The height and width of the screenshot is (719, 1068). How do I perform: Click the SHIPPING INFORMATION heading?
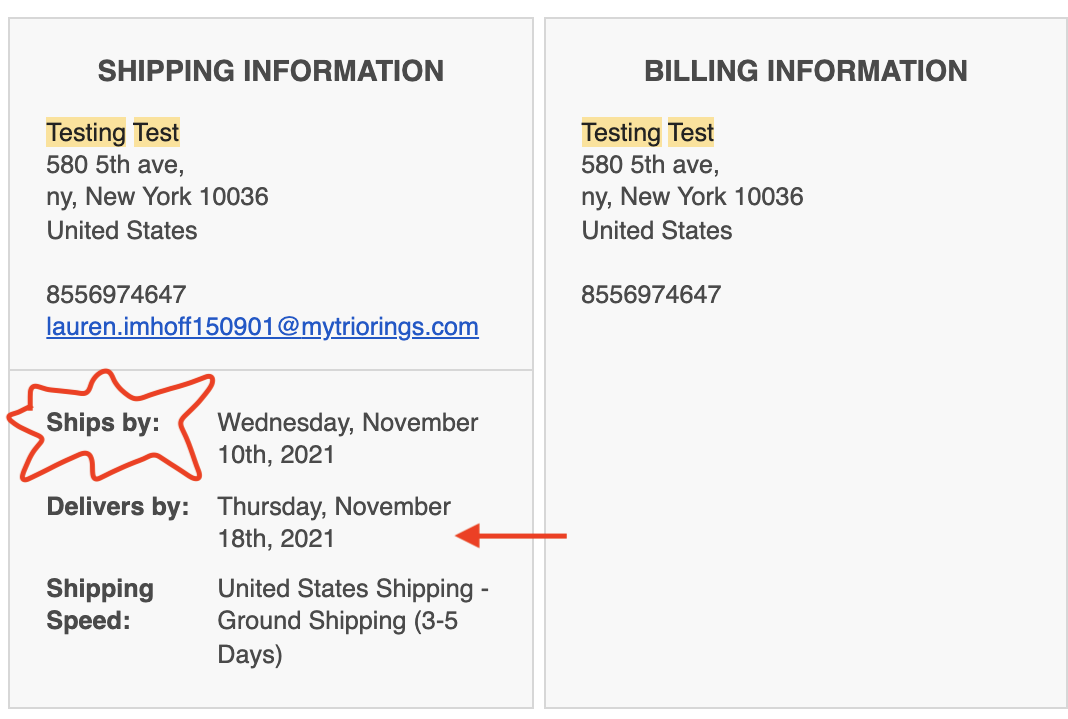(x=270, y=71)
